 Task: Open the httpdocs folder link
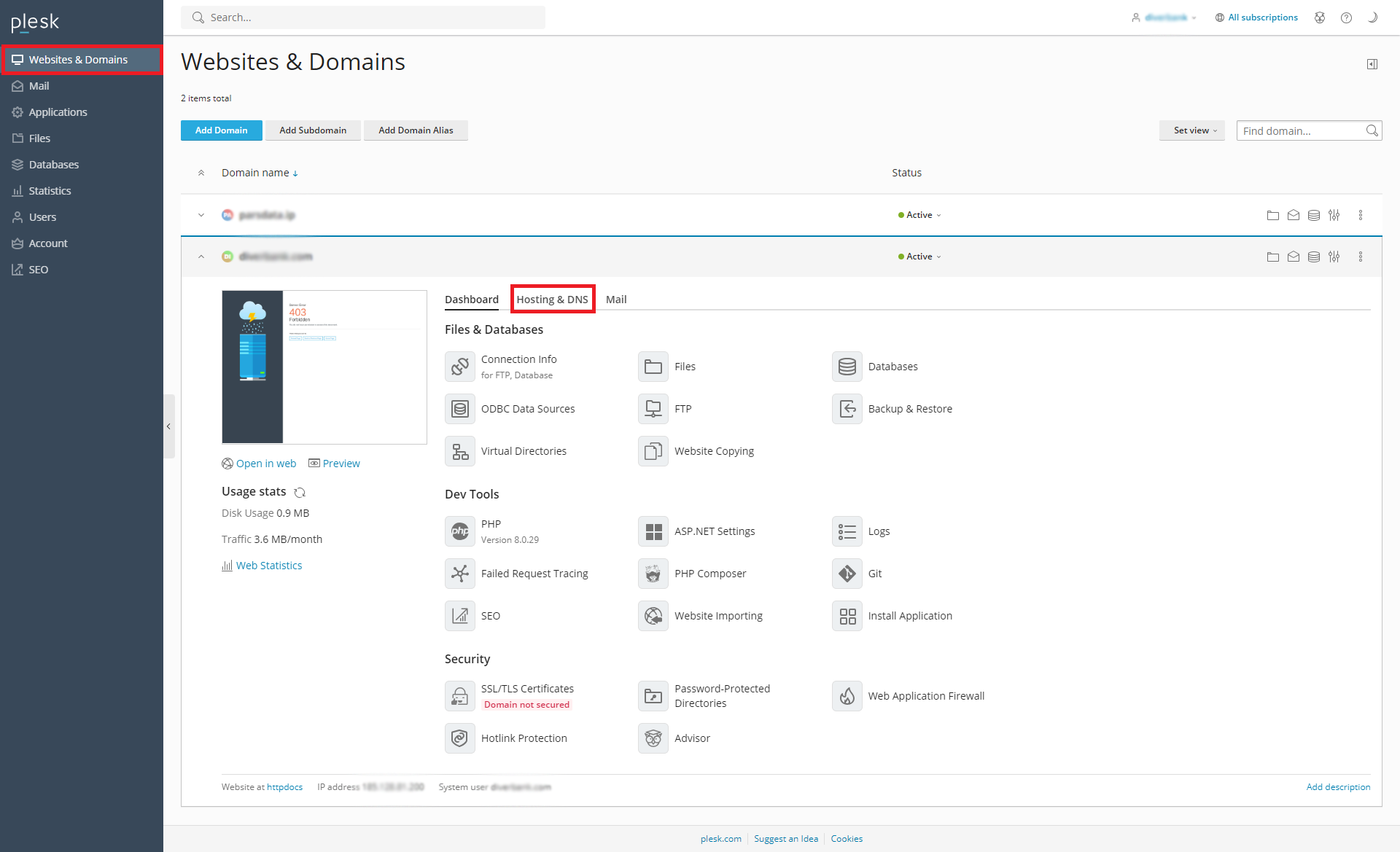pyautogui.click(x=284, y=787)
